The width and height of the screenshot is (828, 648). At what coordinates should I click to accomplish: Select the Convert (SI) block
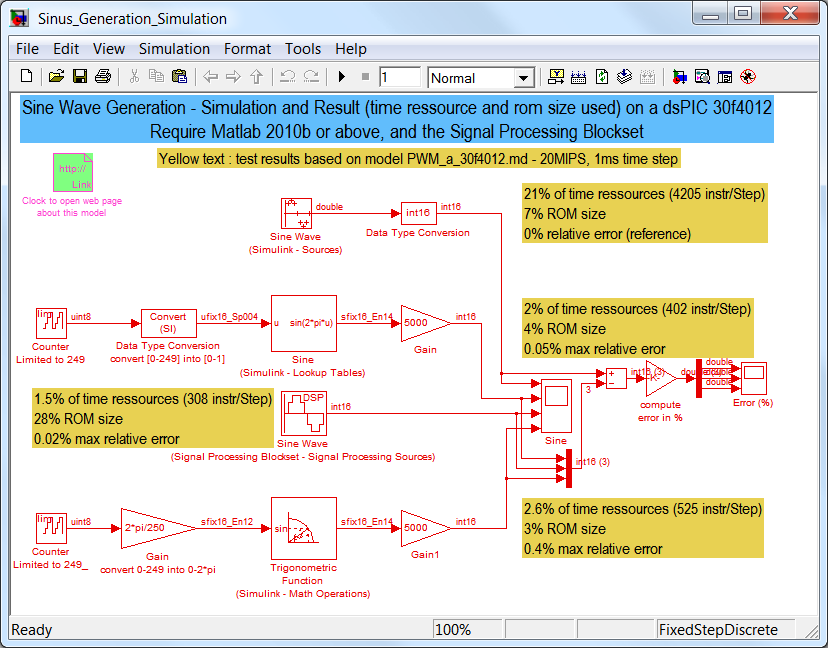pyautogui.click(x=168, y=323)
